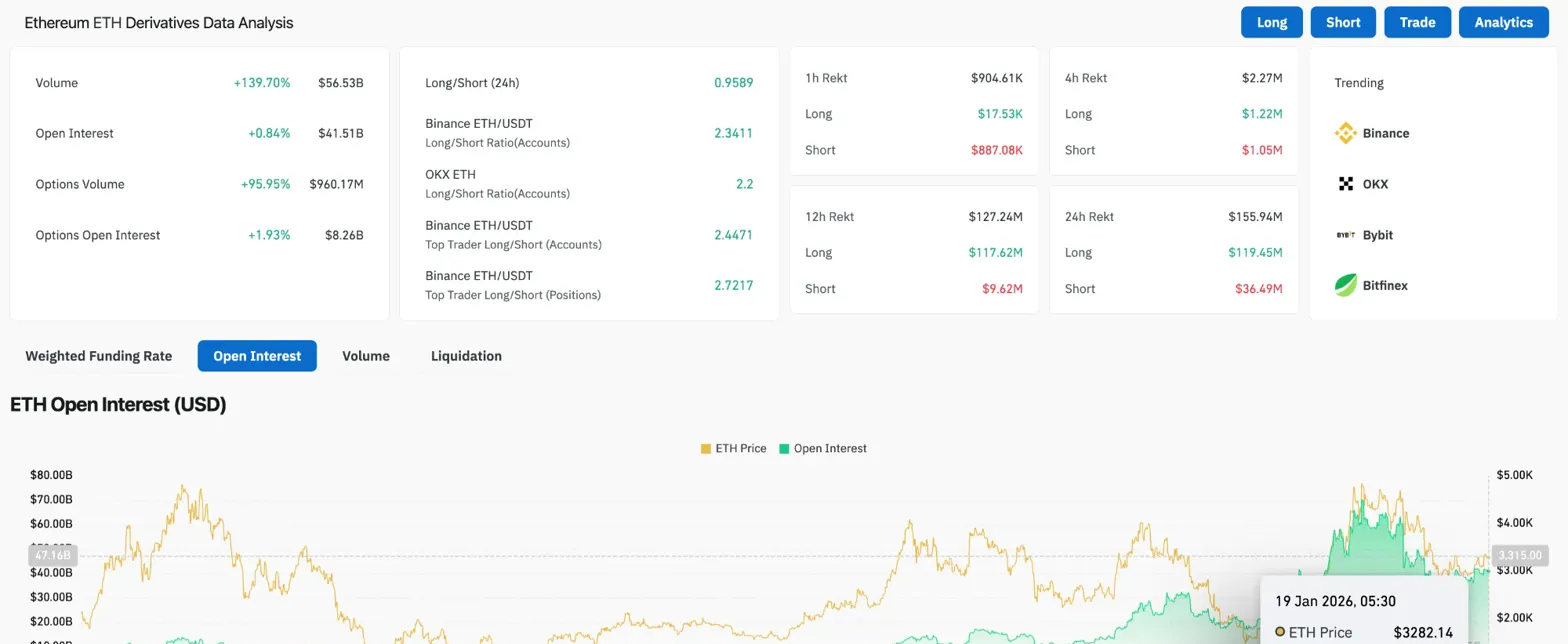The height and width of the screenshot is (644, 1568).
Task: Show the Liquidation tab
Action: [x=466, y=356]
